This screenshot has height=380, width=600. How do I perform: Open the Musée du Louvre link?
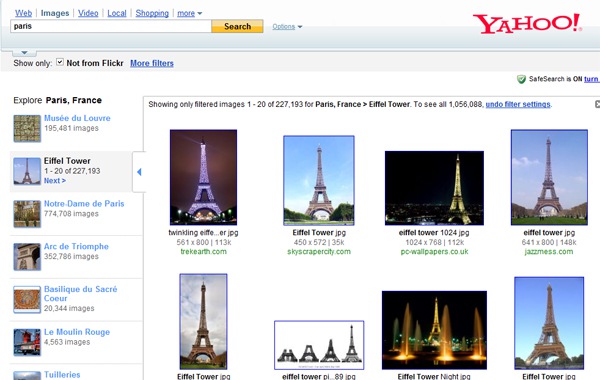coord(77,118)
